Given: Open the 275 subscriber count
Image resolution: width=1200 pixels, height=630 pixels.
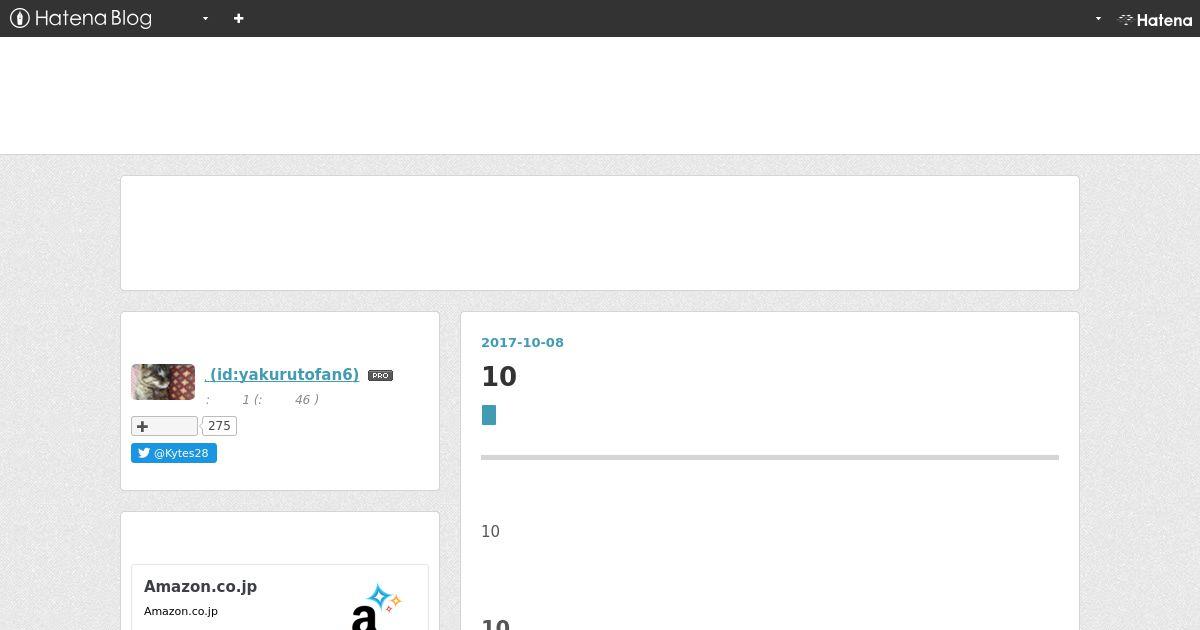Looking at the screenshot, I should [219, 426].
